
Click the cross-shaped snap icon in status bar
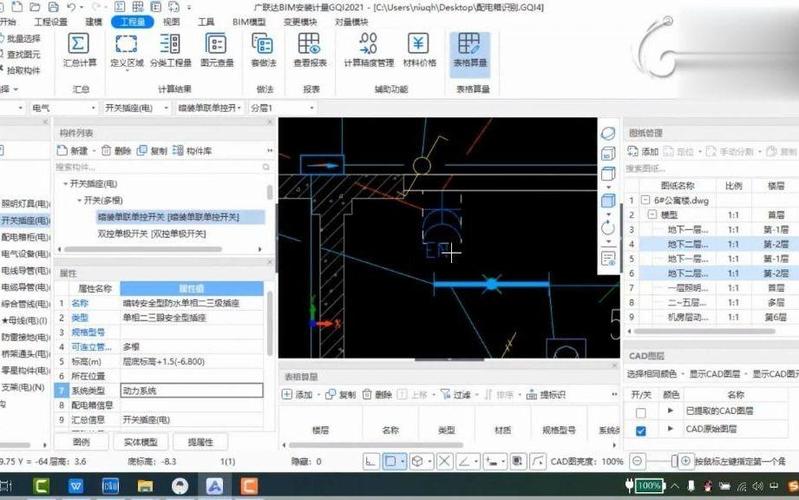444,462
